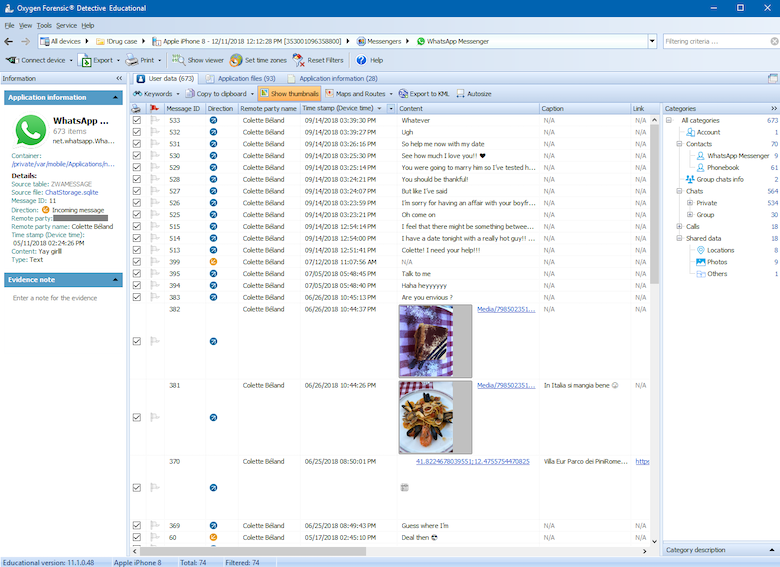Click the printer column header icon
The height and width of the screenshot is (567, 780).
point(136,108)
